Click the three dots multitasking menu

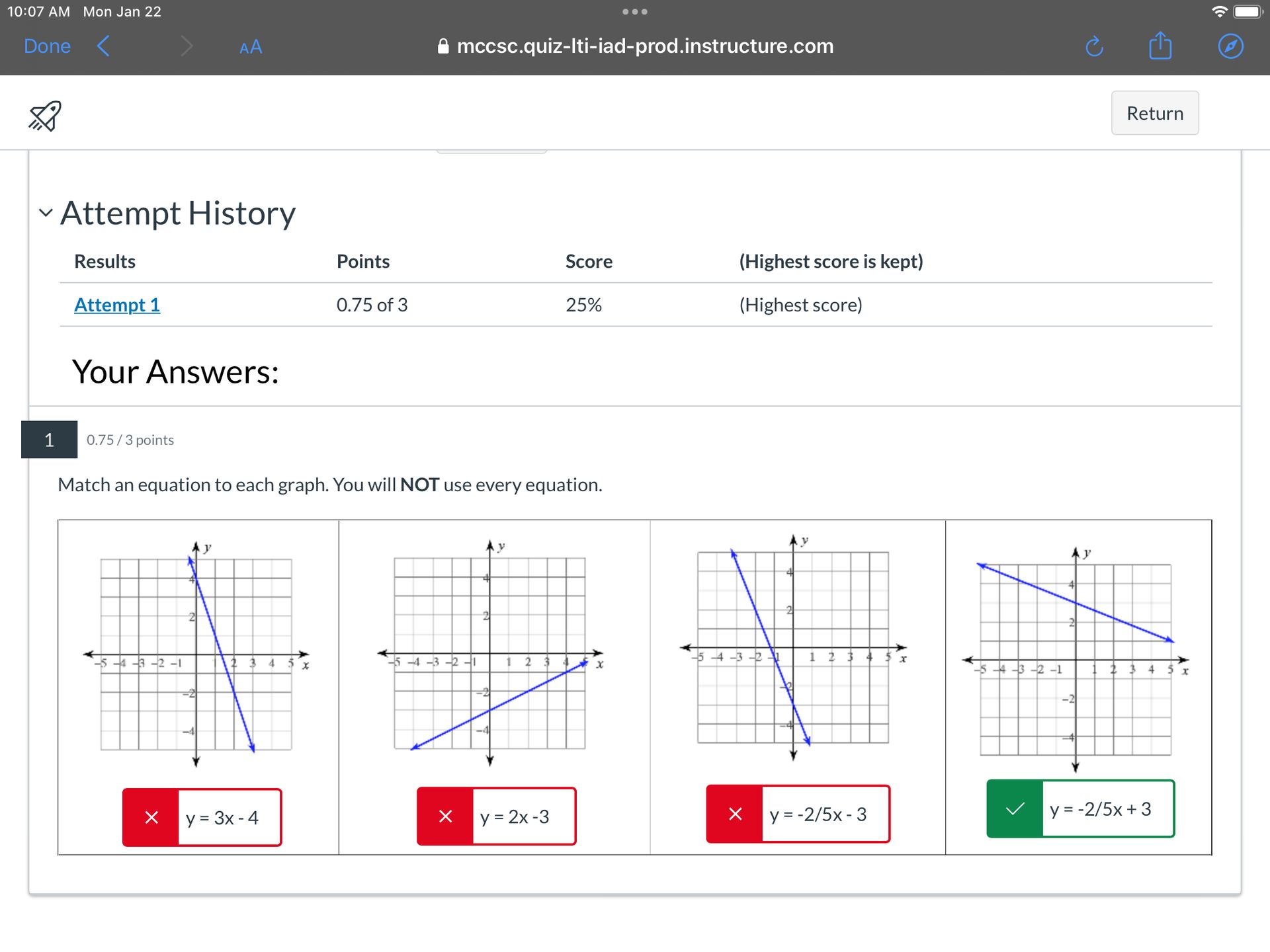pyautogui.click(x=634, y=12)
